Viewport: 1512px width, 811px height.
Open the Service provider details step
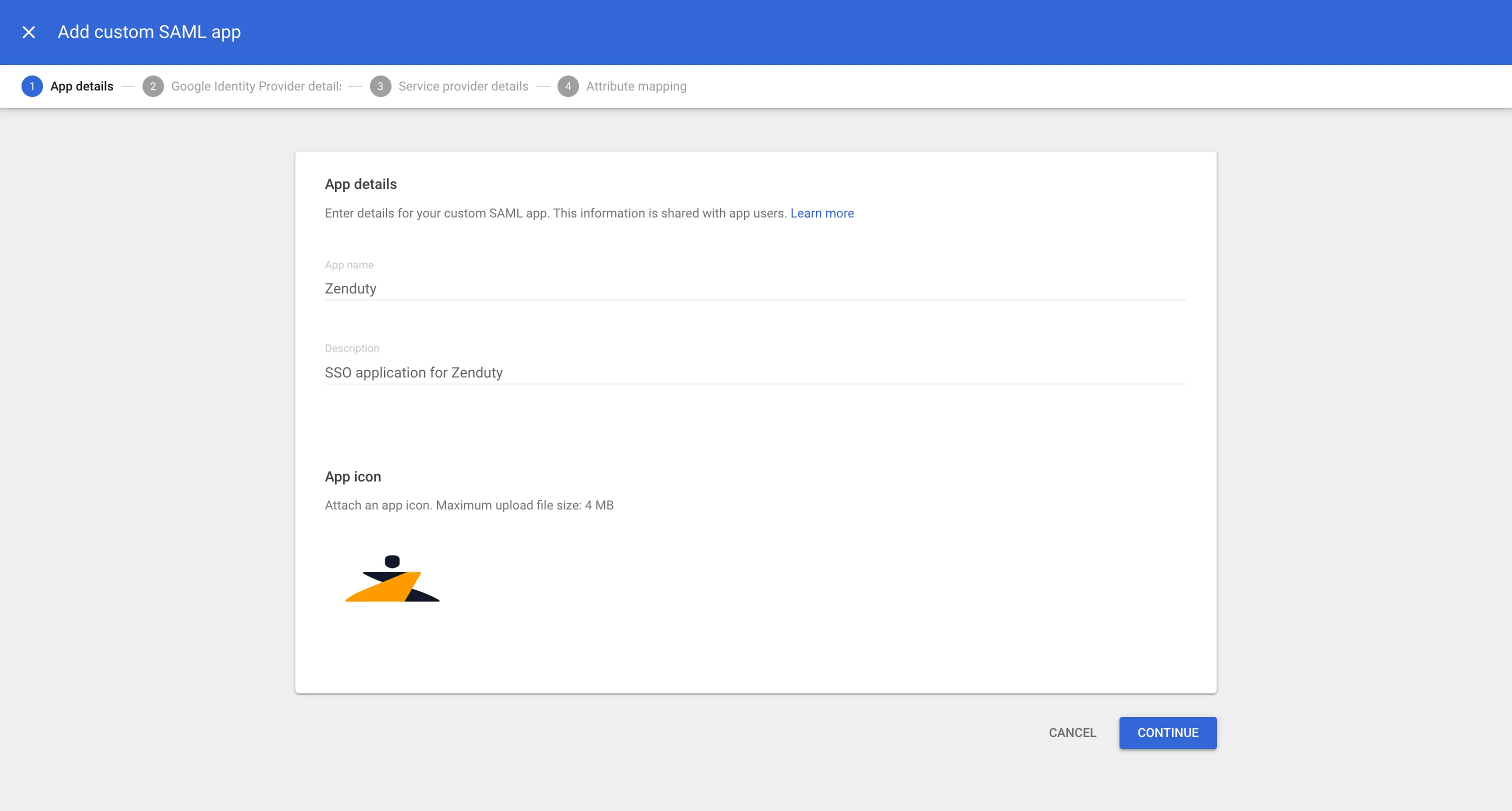(x=463, y=86)
